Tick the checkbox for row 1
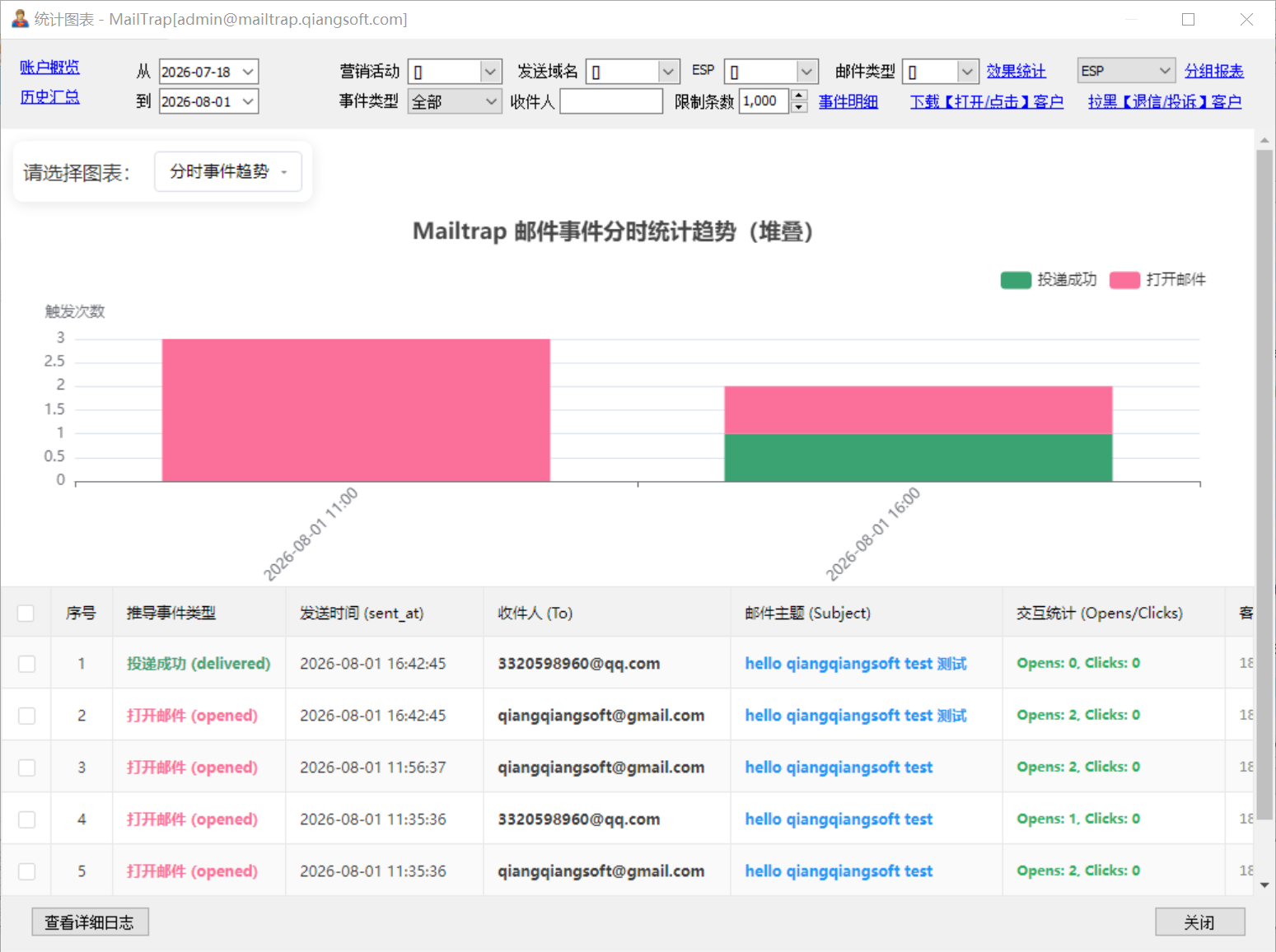 tap(26, 664)
